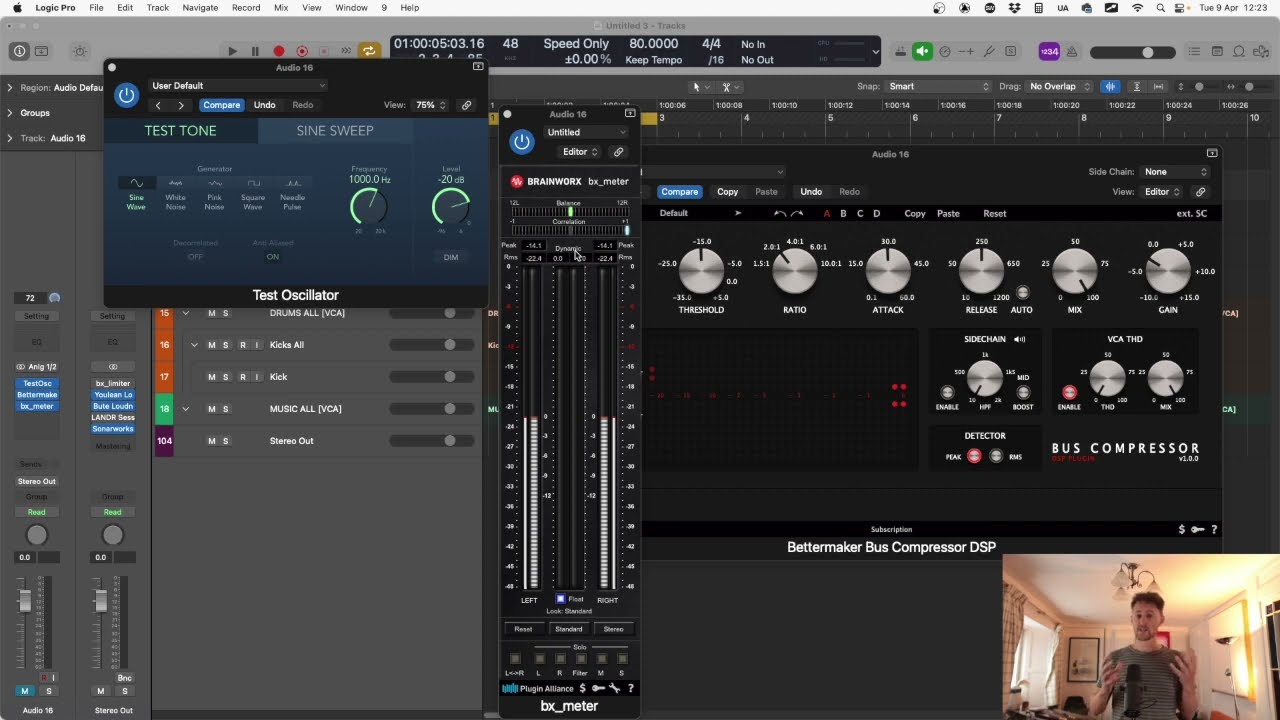The width and height of the screenshot is (1280, 720).
Task: Click the Quick Help lightbulb icon
Action: tap(80, 51)
